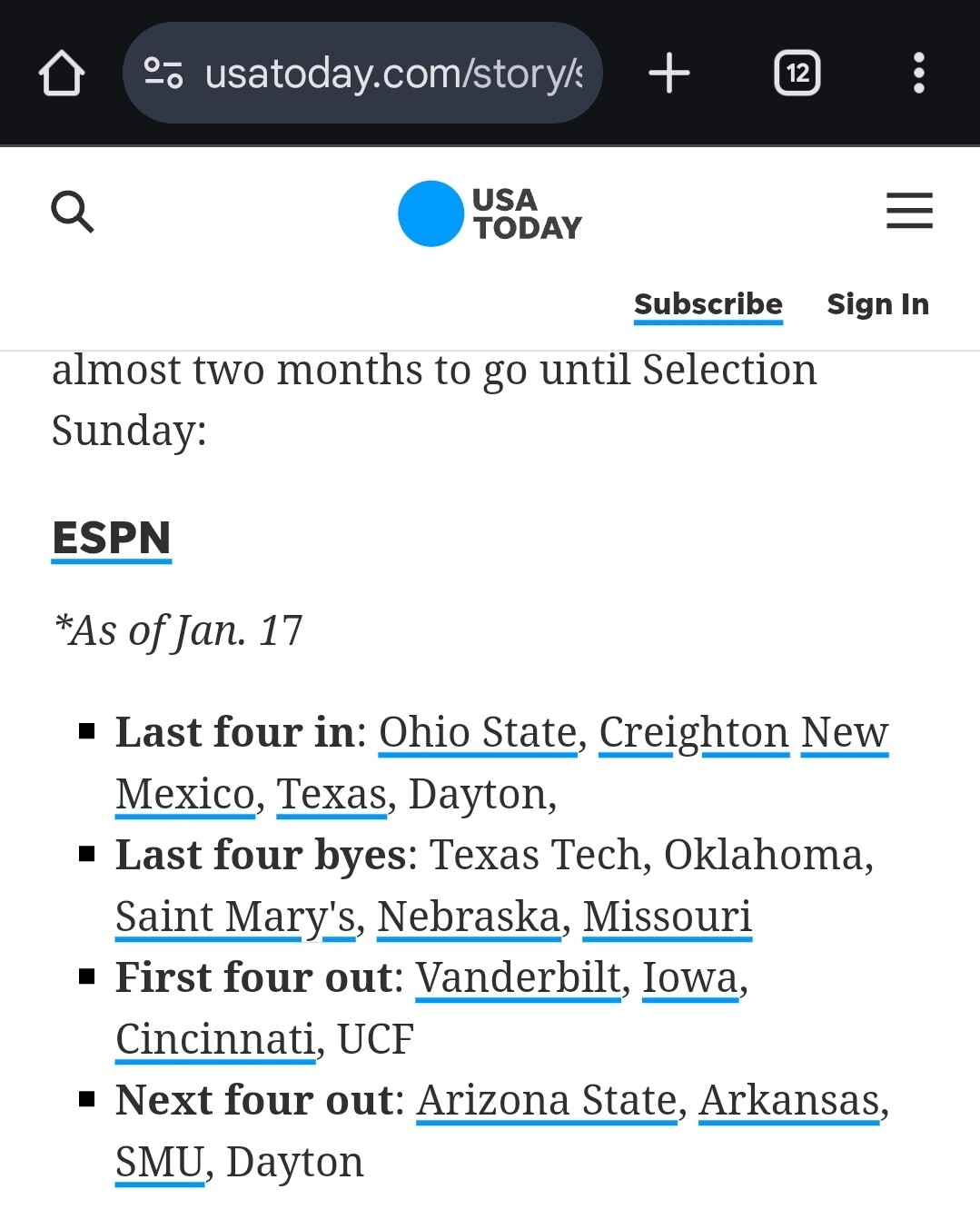Click the Sign In button

coord(877,304)
